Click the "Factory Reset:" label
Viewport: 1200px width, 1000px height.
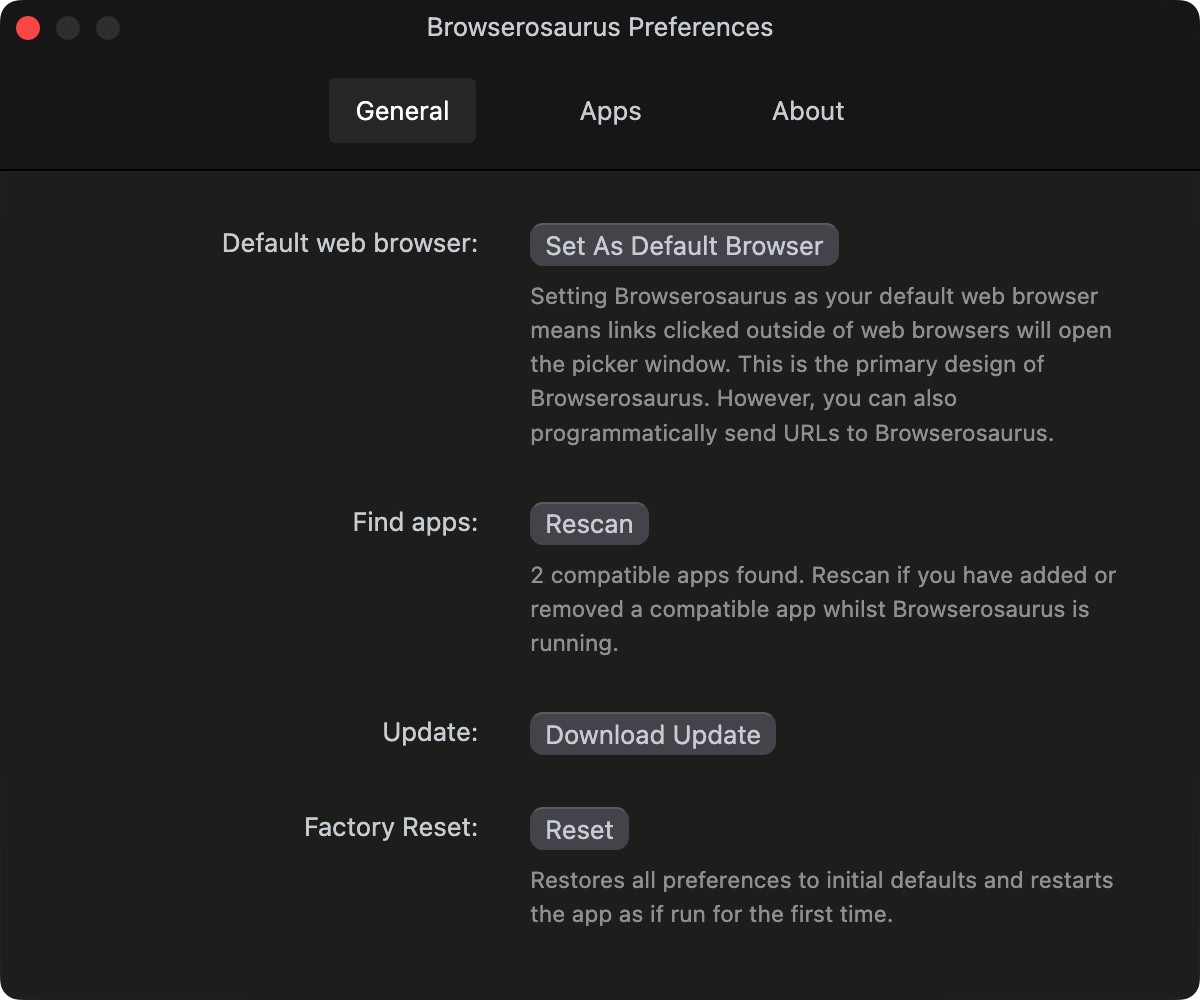pyautogui.click(x=391, y=827)
